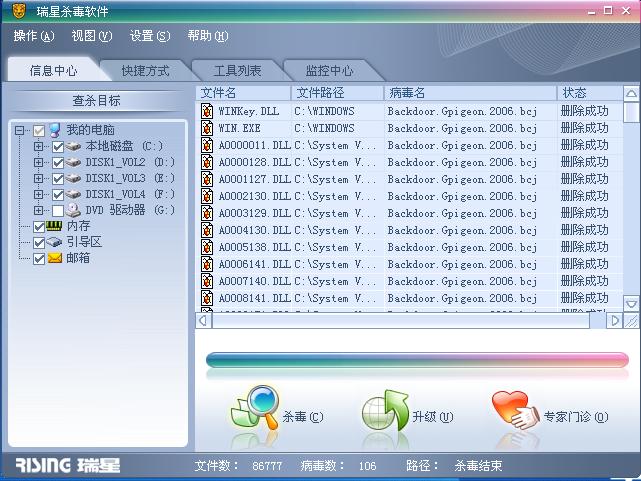Click the scan progress bar
This screenshot has height=481, width=641.
[x=417, y=360]
